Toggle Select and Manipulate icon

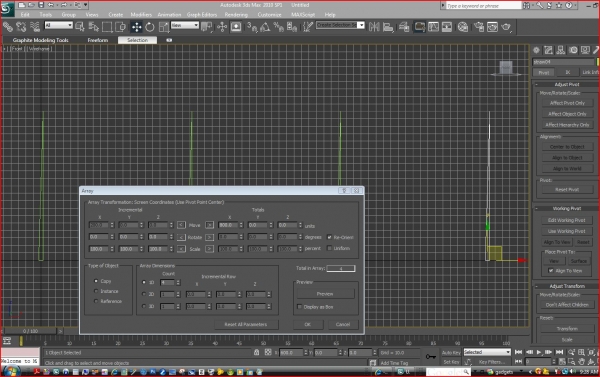point(222,27)
